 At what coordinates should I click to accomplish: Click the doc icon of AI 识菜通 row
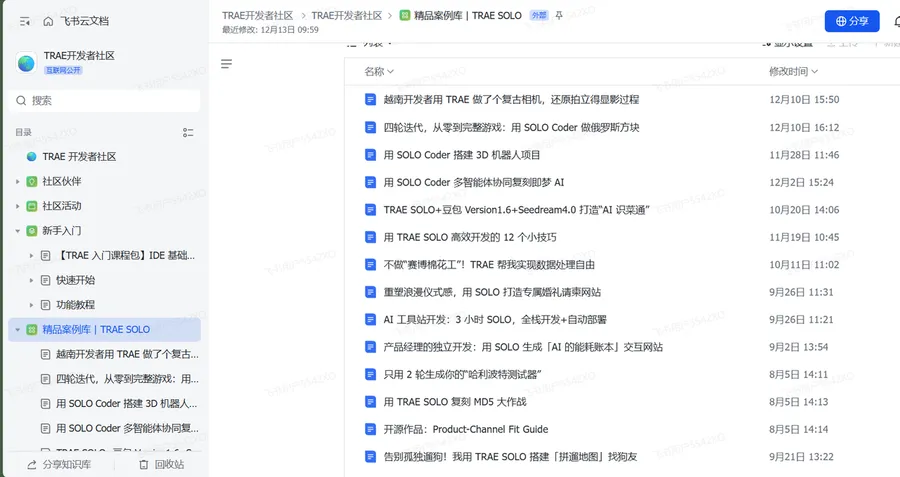371,210
